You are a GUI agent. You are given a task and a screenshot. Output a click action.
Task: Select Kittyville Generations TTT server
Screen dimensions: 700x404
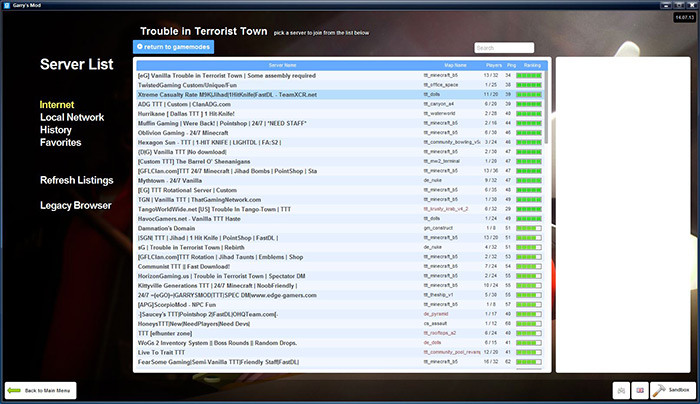(340, 286)
